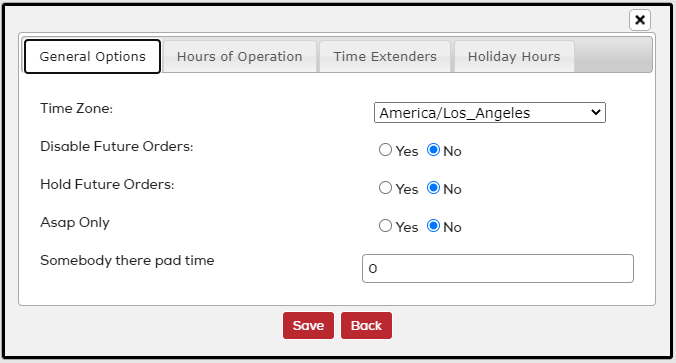Click the red Back button
This screenshot has width=676, height=363.
point(366,325)
